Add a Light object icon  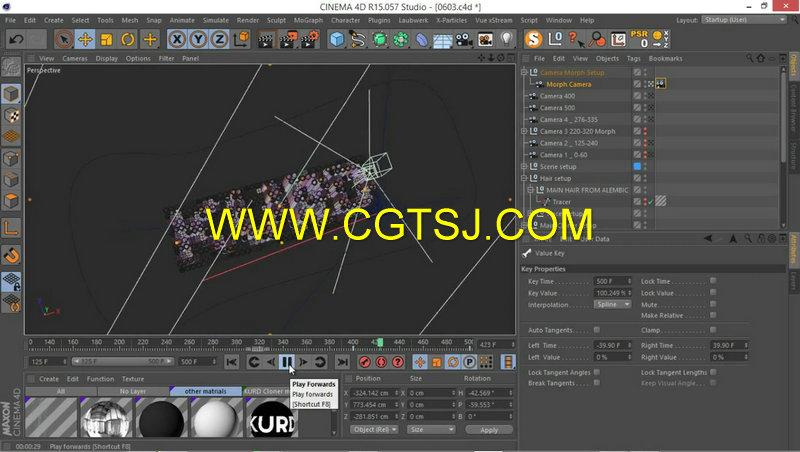(506, 39)
